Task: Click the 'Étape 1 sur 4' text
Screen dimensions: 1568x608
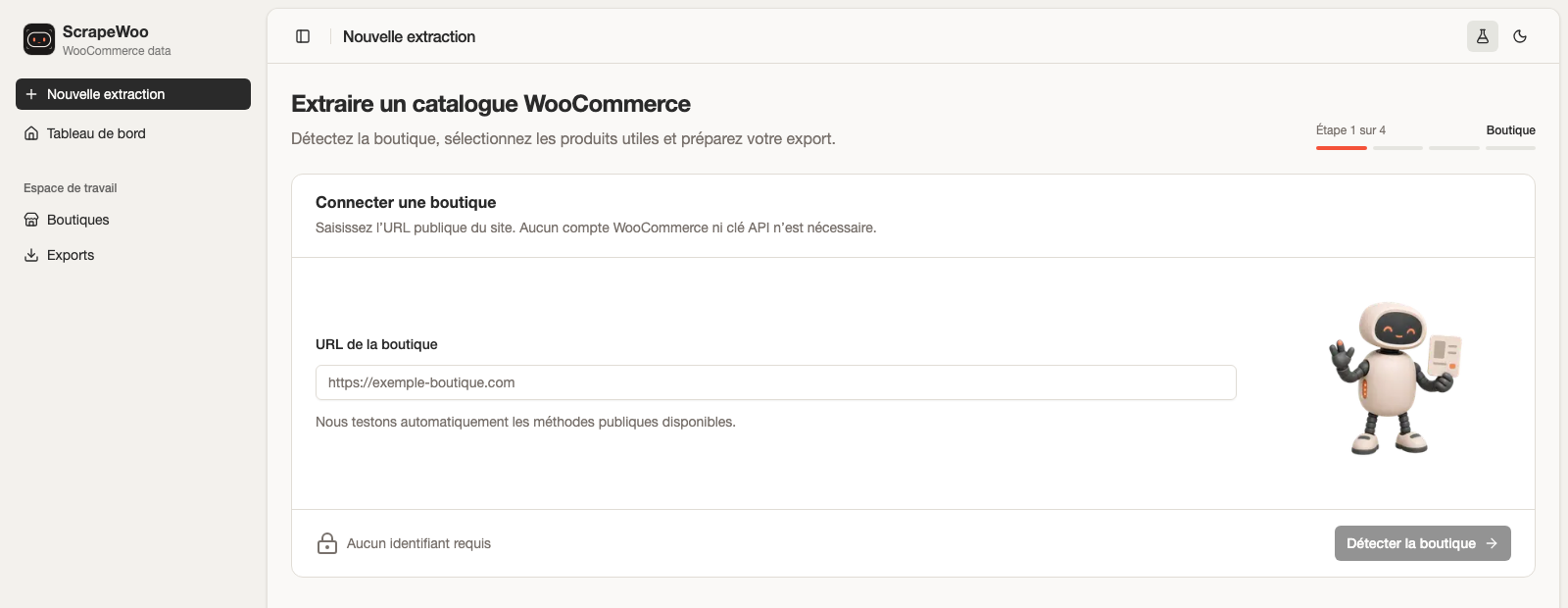Action: [1350, 130]
